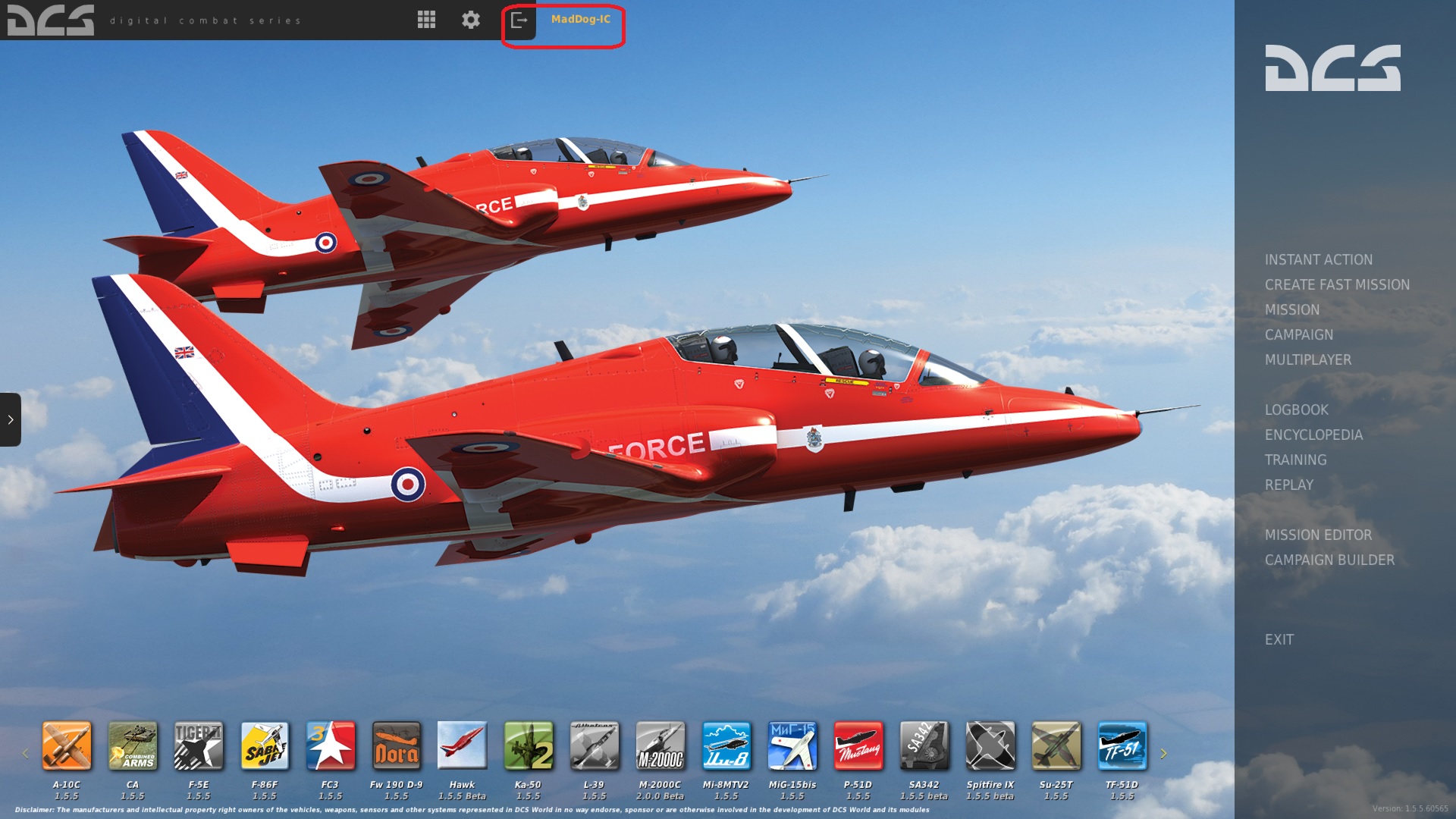Image resolution: width=1456 pixels, height=819 pixels.
Task: Go to Multiplayer
Action: tap(1308, 360)
